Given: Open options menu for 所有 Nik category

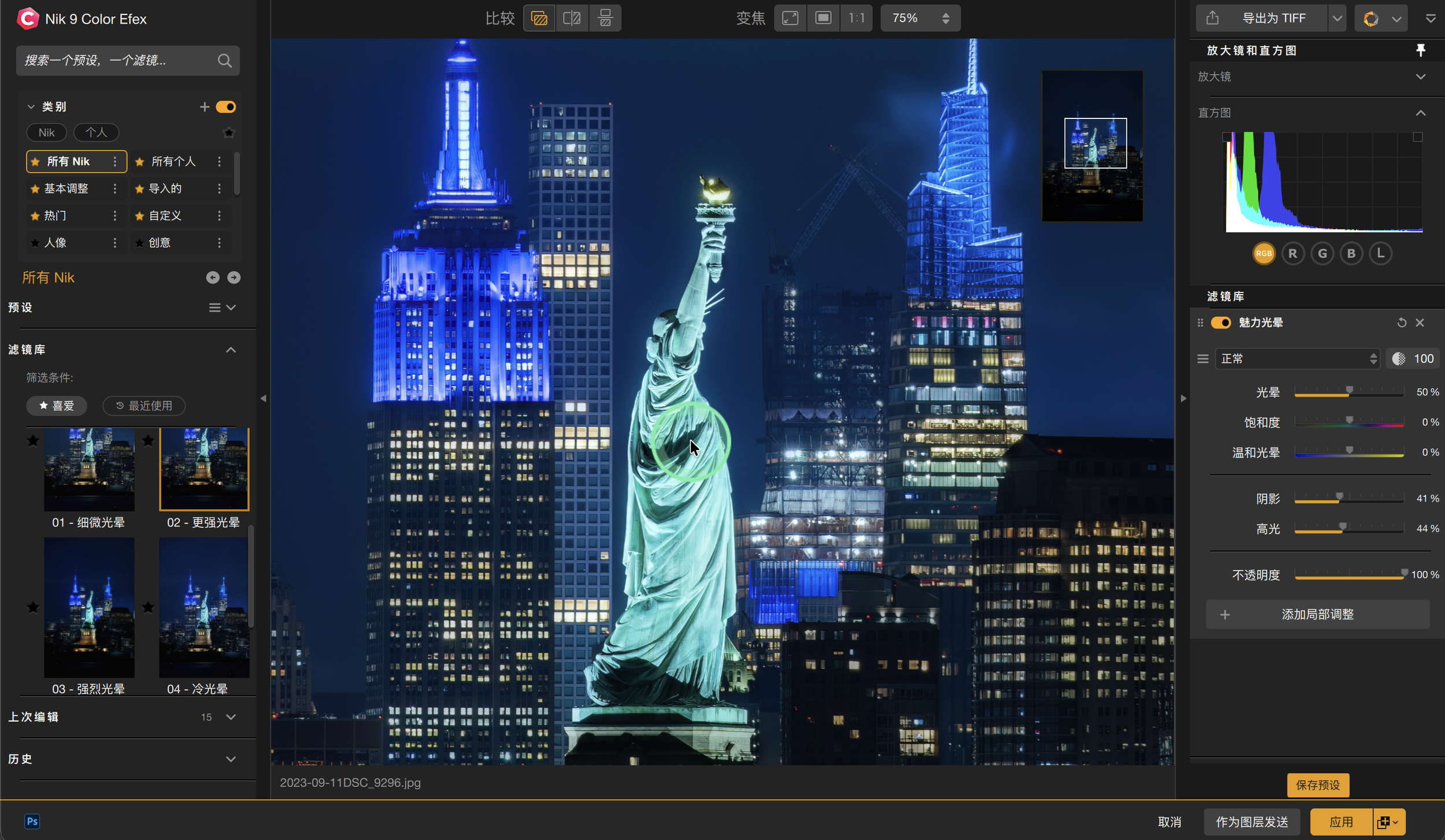Looking at the screenshot, I should click(x=115, y=161).
